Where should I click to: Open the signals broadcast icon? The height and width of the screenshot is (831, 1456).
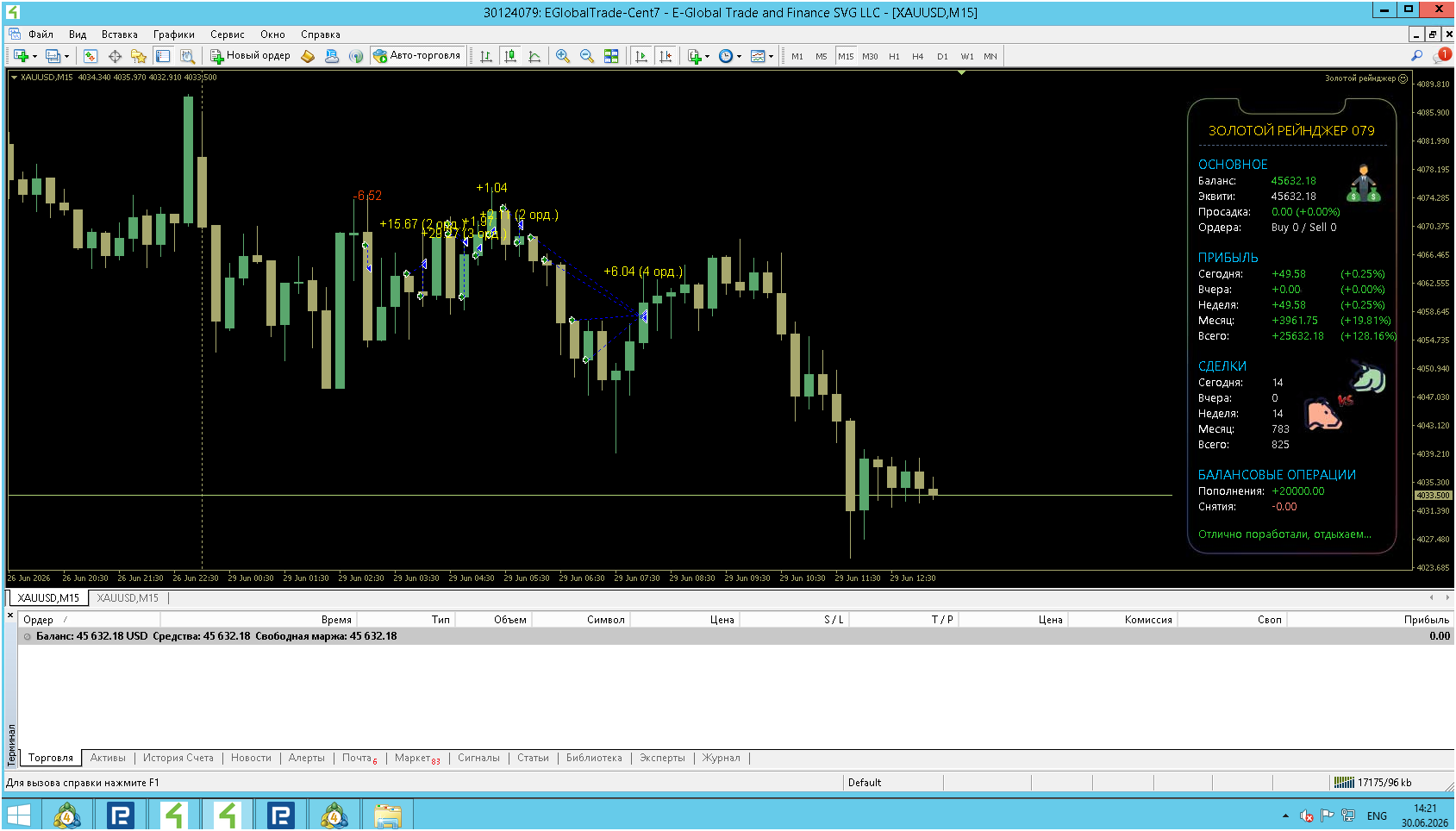pyautogui.click(x=356, y=56)
